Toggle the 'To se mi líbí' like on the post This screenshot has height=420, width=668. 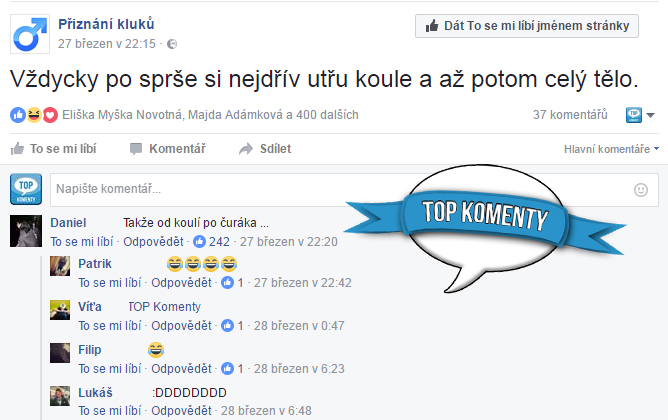point(54,149)
